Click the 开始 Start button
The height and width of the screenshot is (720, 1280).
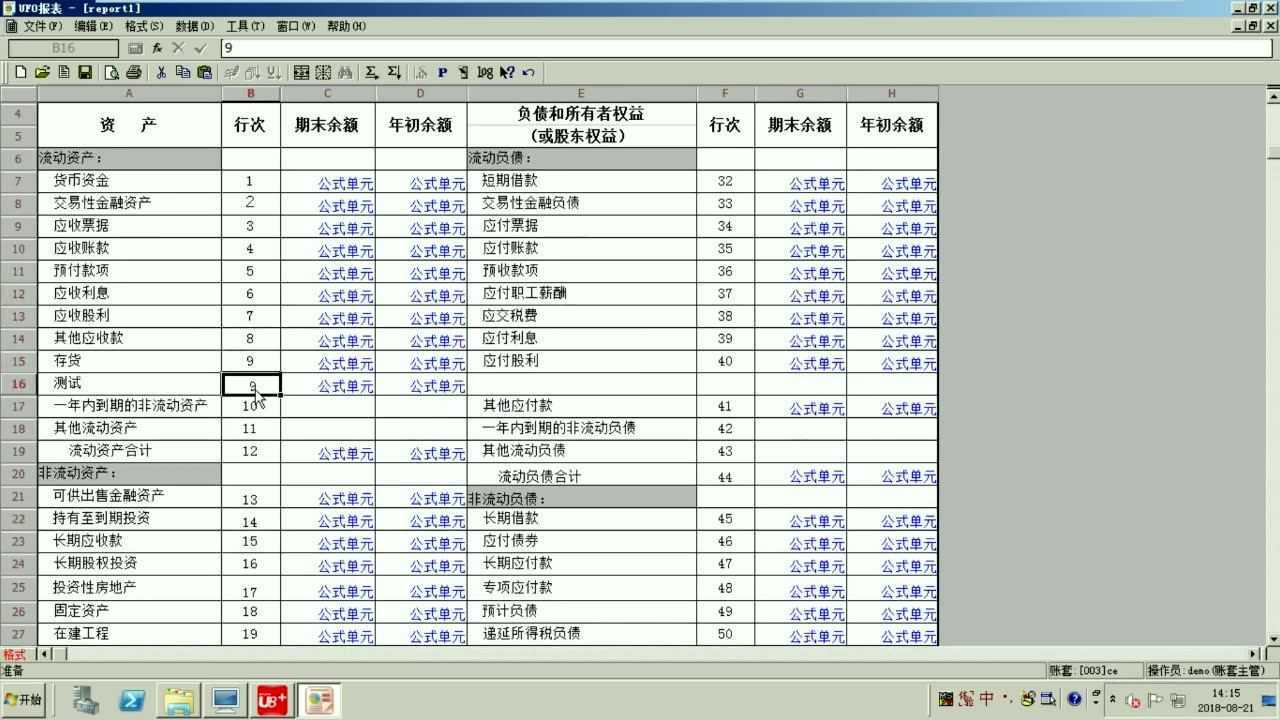click(x=23, y=699)
